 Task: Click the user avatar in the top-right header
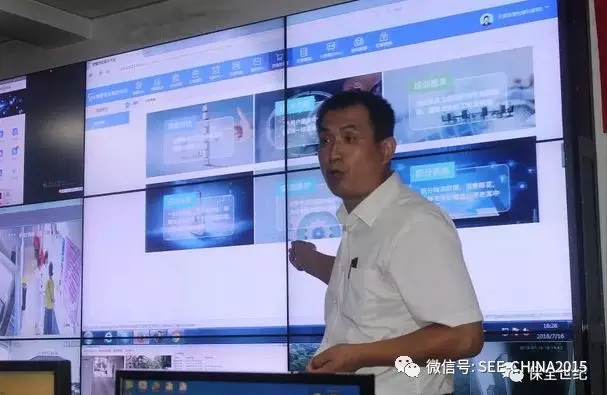coord(486,19)
